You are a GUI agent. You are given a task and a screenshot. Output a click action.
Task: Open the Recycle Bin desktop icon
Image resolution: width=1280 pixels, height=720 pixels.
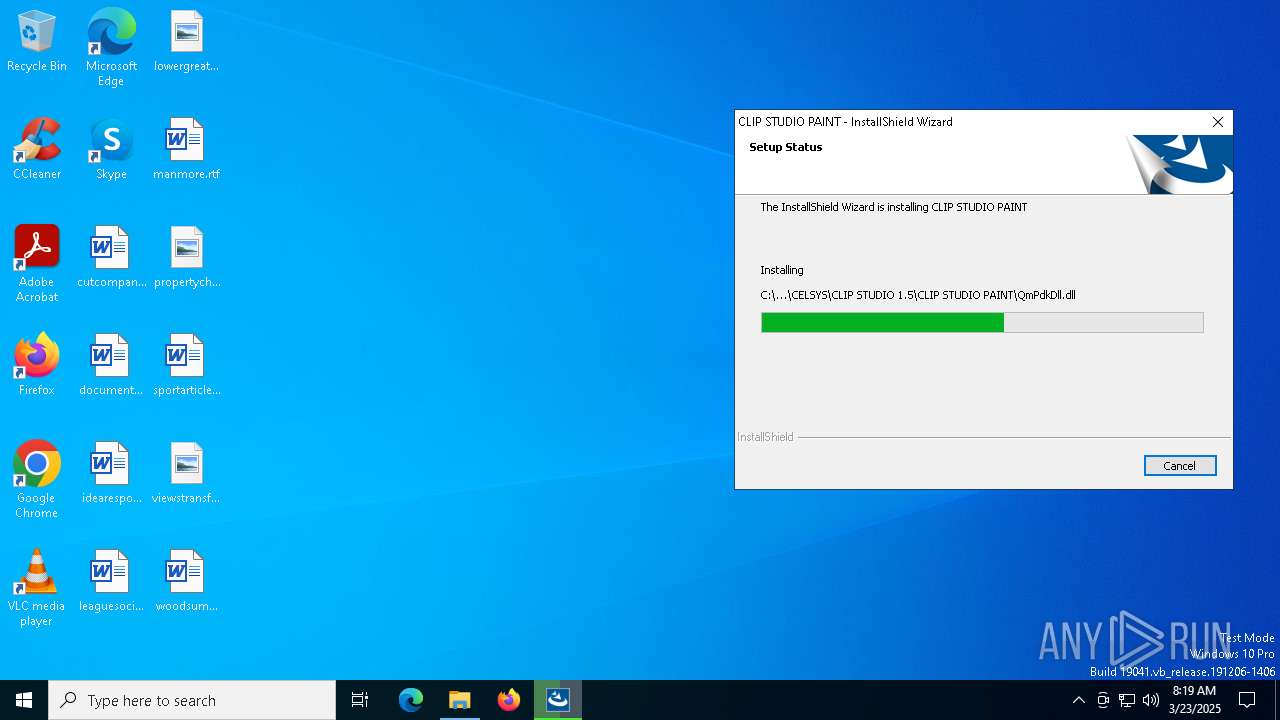36,42
